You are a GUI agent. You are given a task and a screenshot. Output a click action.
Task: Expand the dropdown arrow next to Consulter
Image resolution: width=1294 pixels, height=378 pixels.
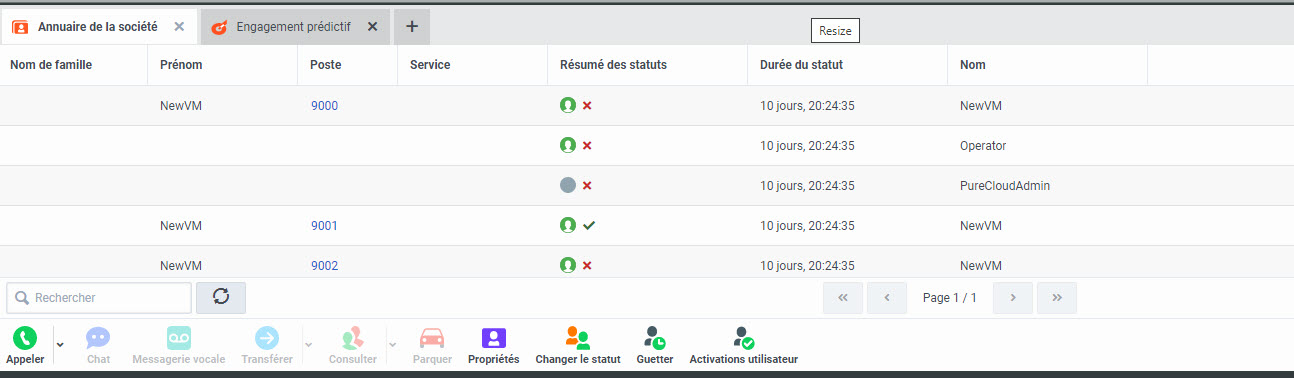(392, 344)
